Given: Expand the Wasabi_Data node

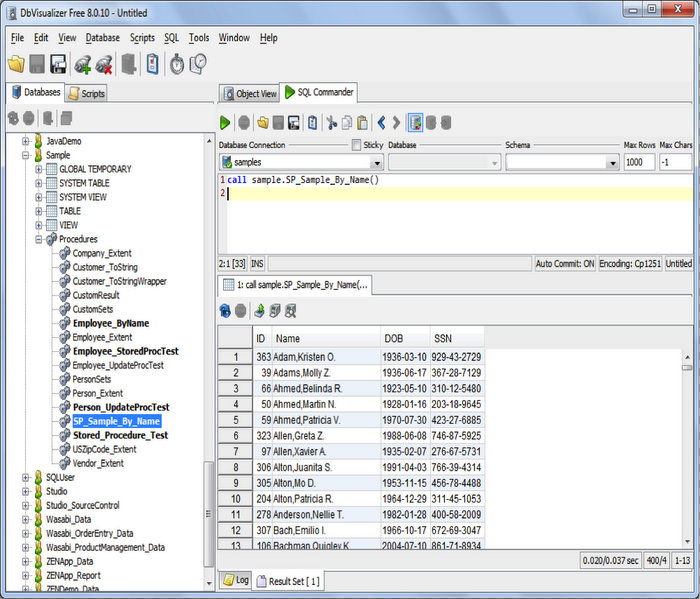Looking at the screenshot, I should pyautogui.click(x=26, y=520).
